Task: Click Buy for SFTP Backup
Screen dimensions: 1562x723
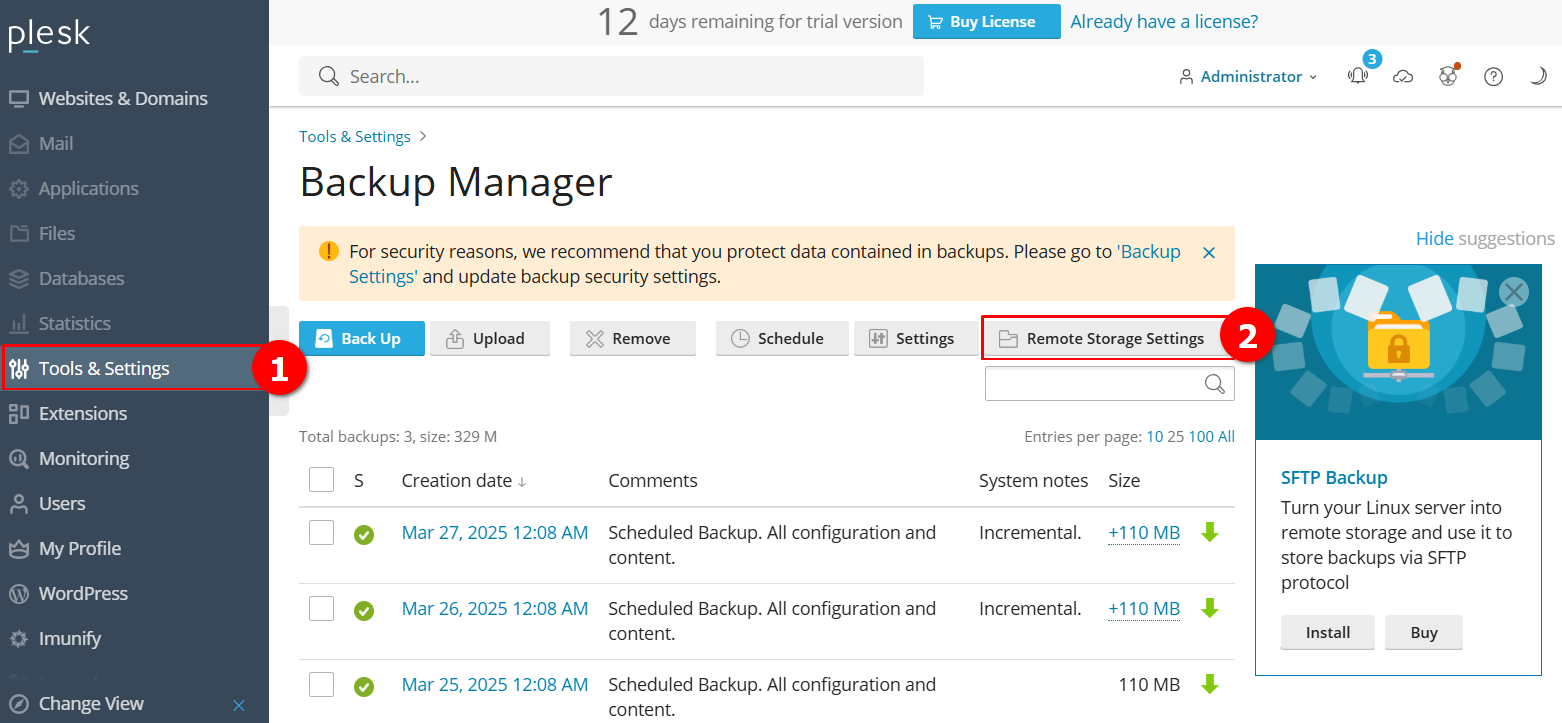Action: (x=1424, y=633)
